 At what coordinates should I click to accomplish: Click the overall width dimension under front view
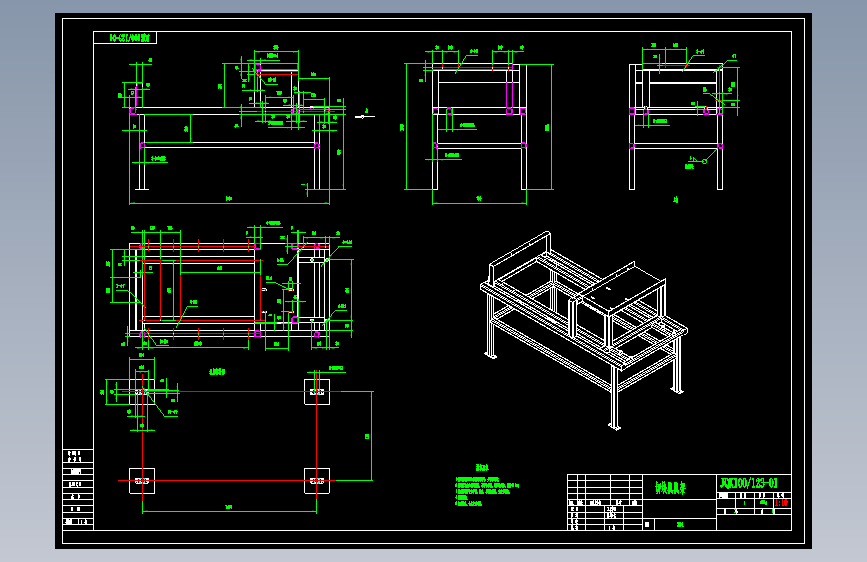(x=229, y=200)
